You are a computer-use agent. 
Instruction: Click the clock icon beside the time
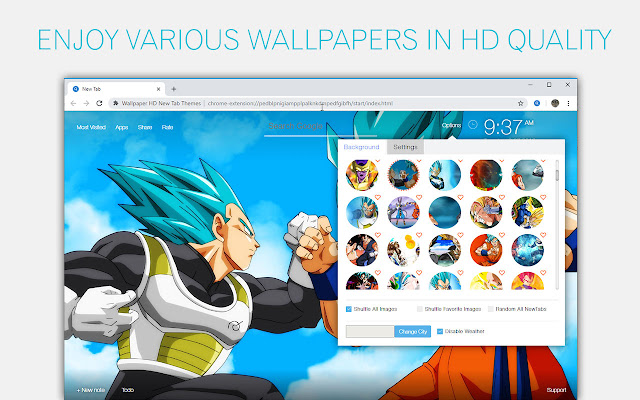tap(473, 125)
